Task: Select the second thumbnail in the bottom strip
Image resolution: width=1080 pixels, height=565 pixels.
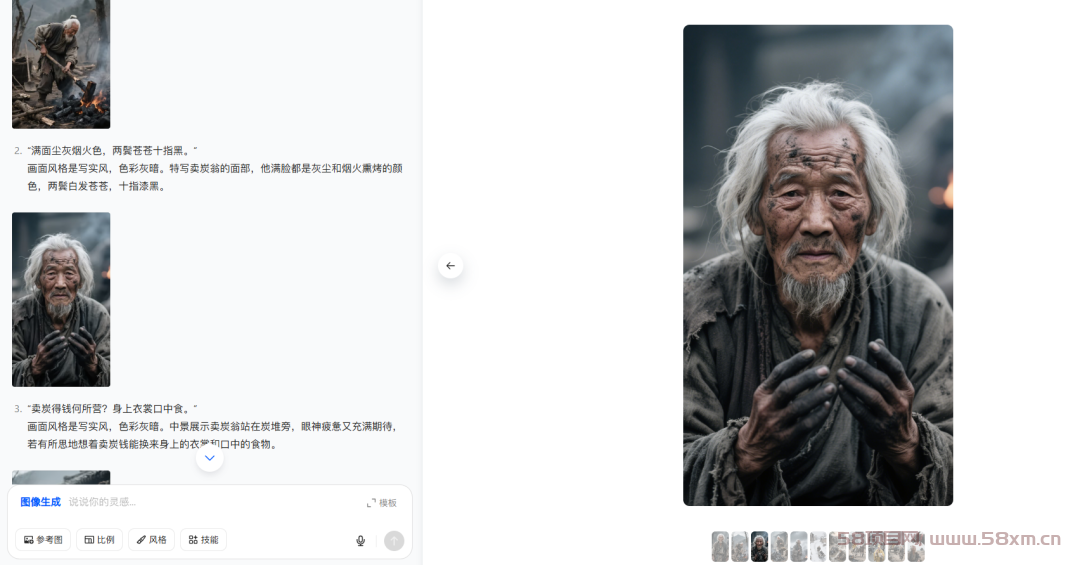Action: click(740, 547)
